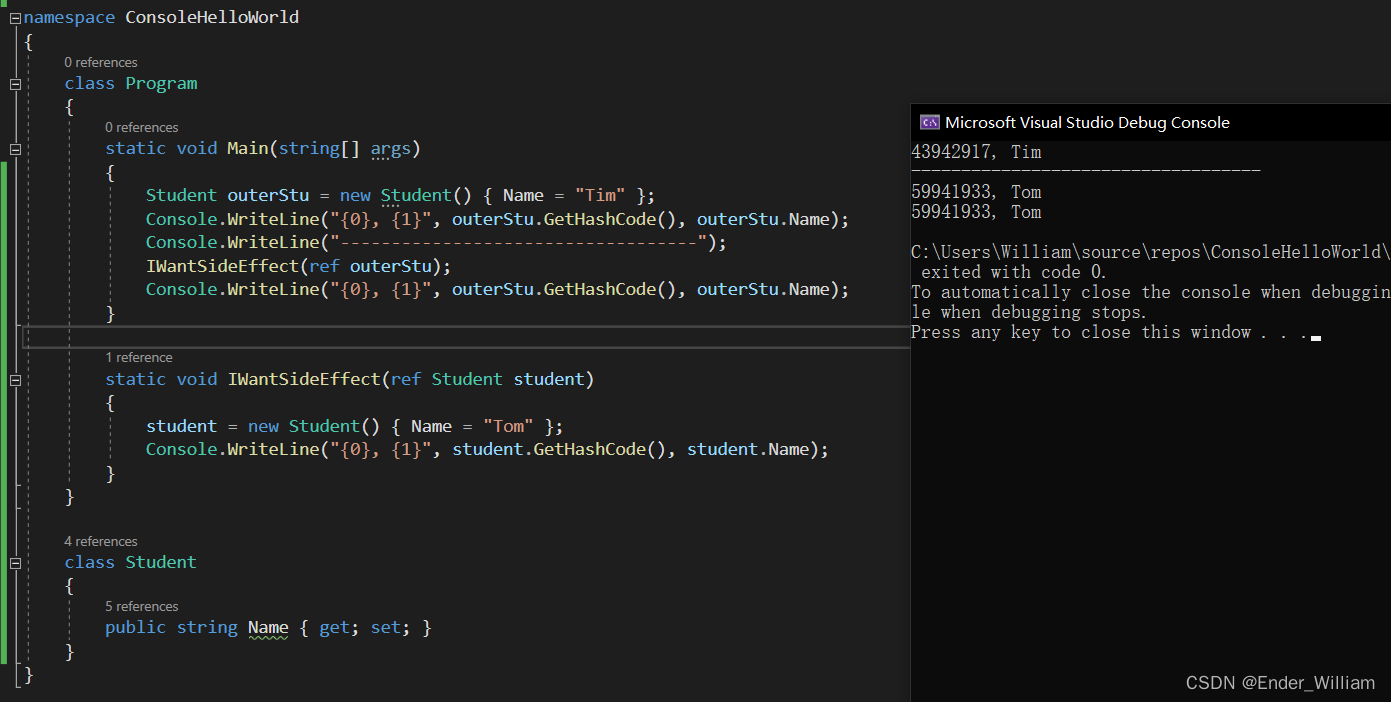Open the 0 references link above class Program
The width and height of the screenshot is (1391, 702).
click(x=101, y=62)
